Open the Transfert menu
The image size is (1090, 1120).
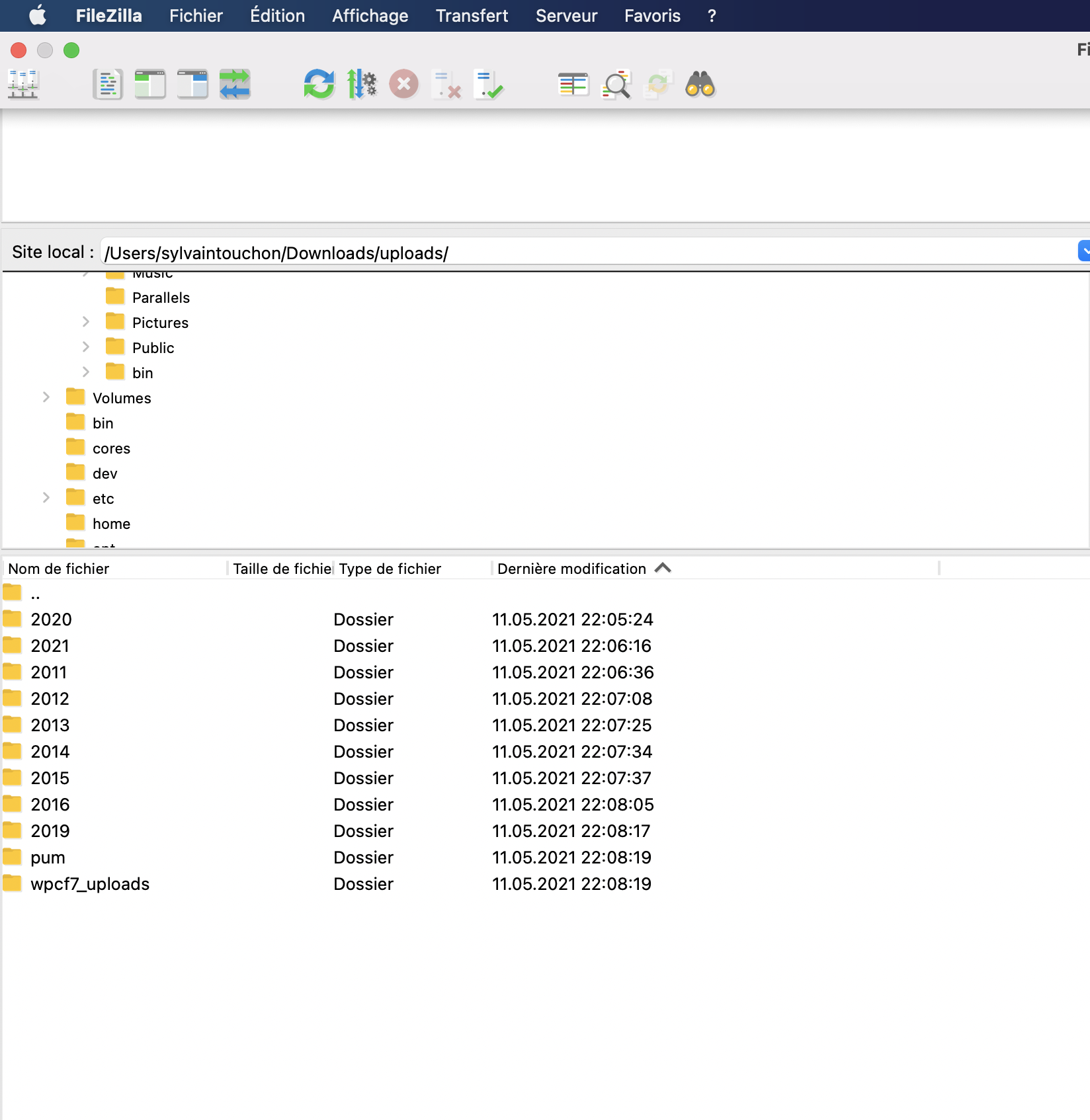472,16
